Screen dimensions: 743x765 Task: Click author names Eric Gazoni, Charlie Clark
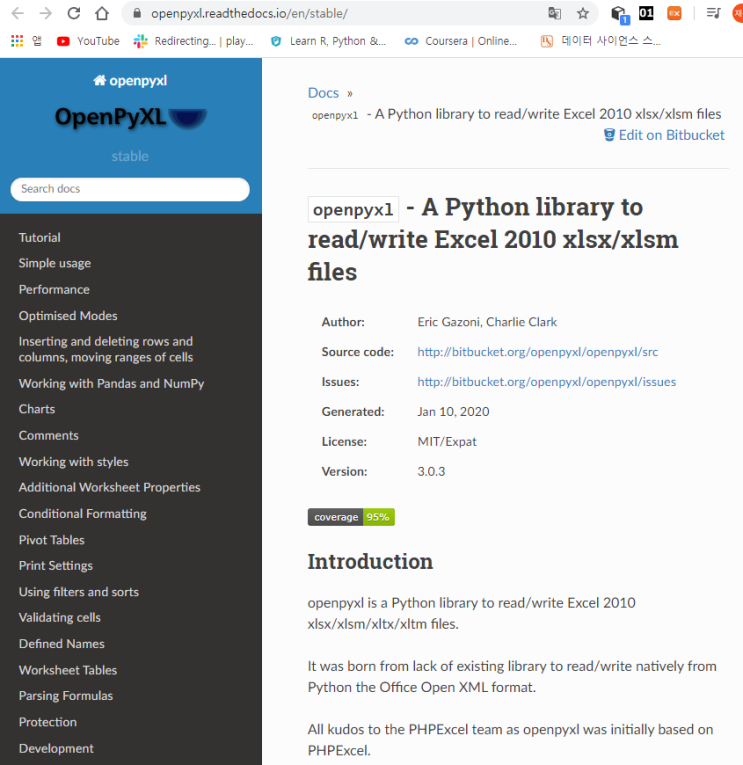(487, 322)
